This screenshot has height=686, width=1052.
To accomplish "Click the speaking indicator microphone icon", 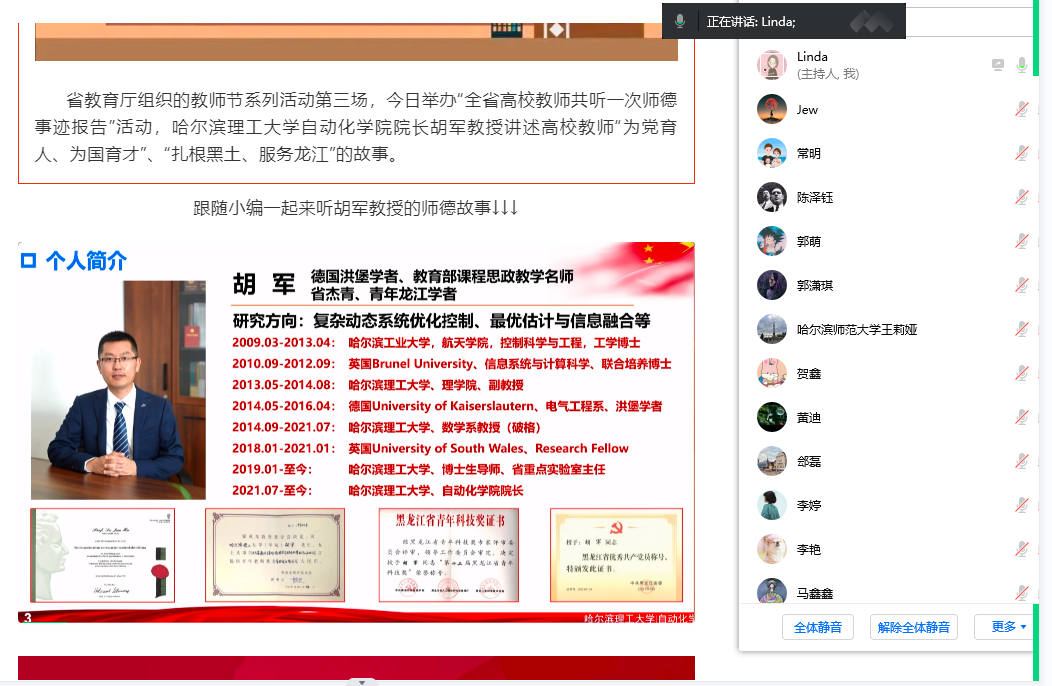I will [680, 21].
